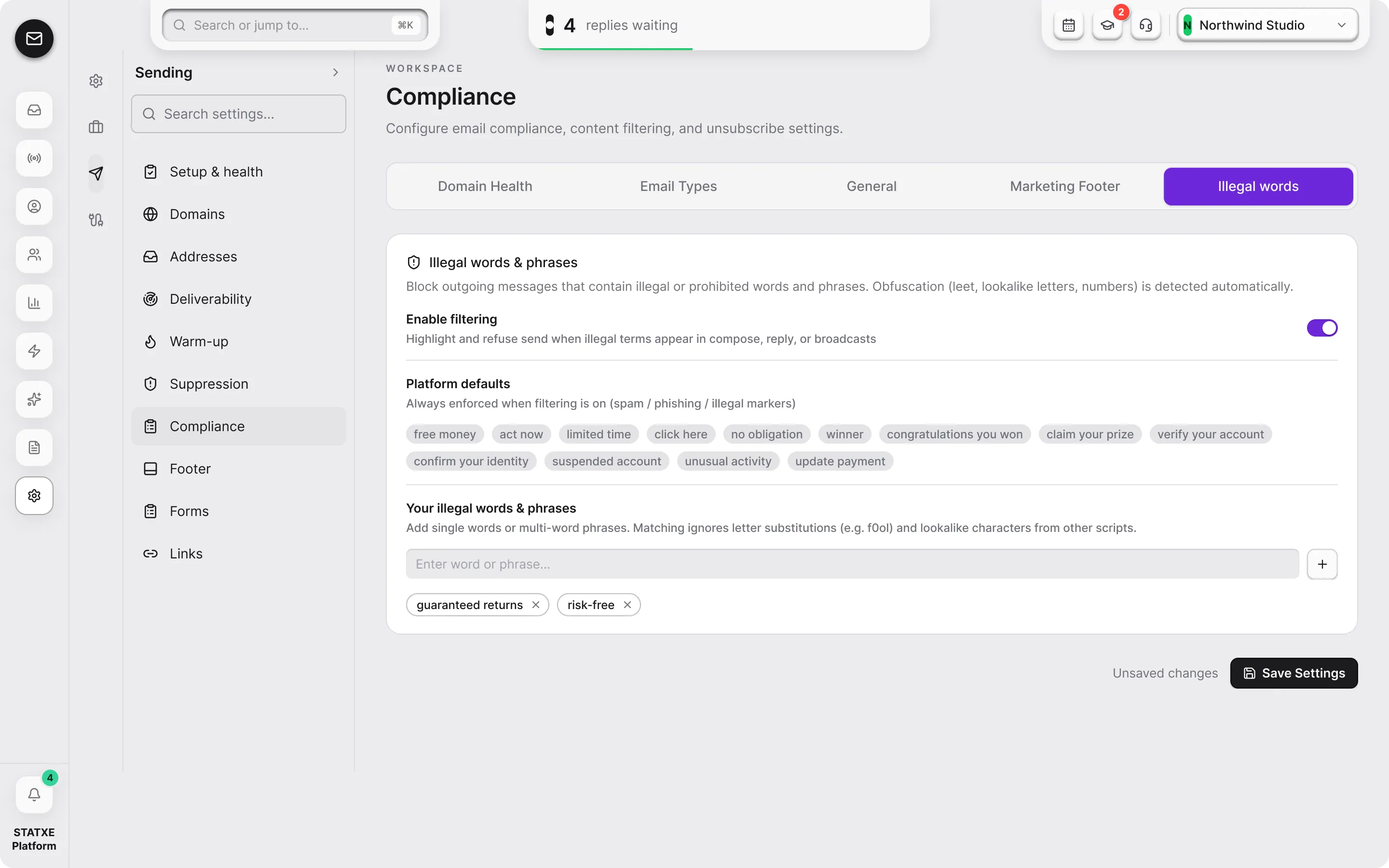
Task: Click the 'confirm your identity' chip
Action: pos(471,461)
